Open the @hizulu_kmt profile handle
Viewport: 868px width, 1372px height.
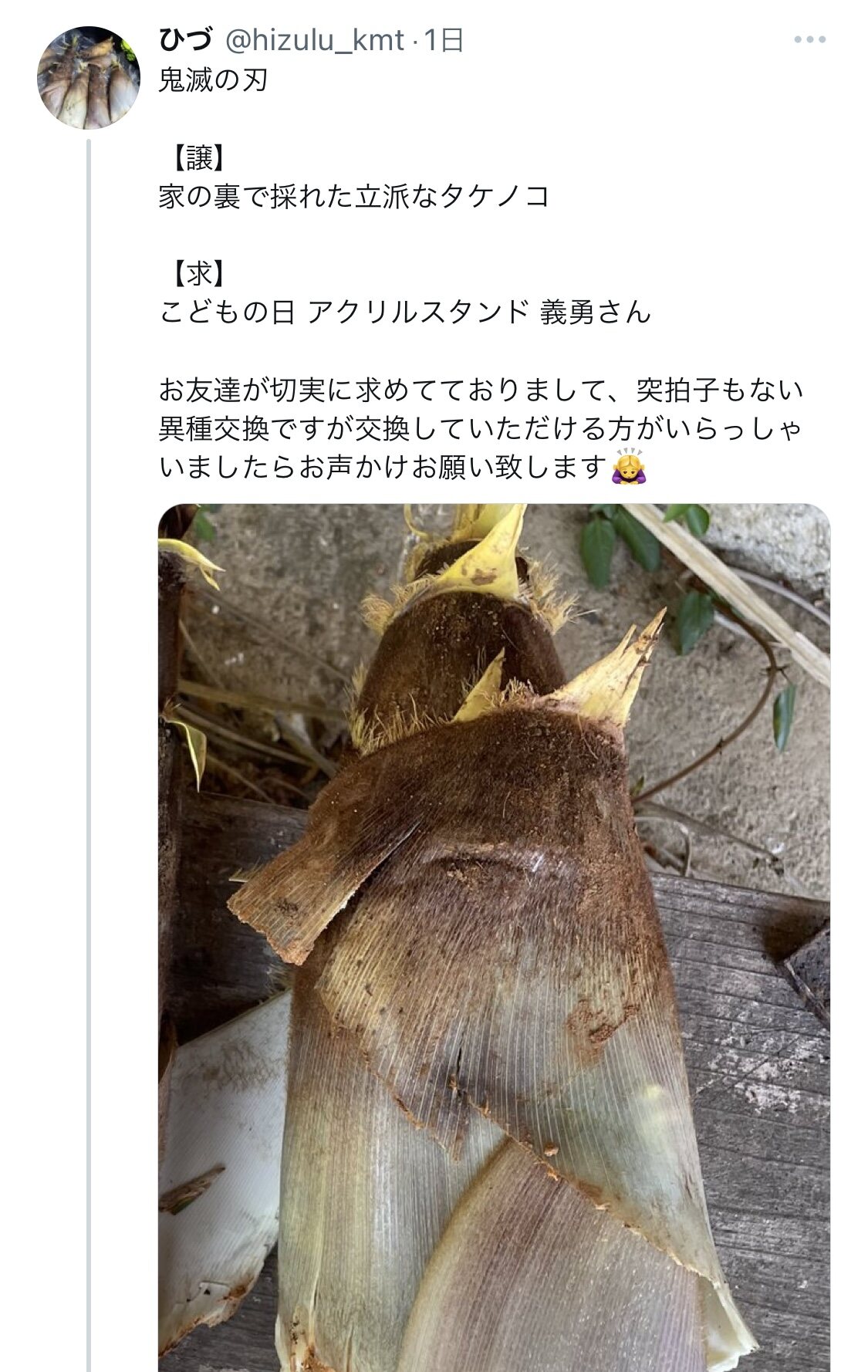pos(314,40)
